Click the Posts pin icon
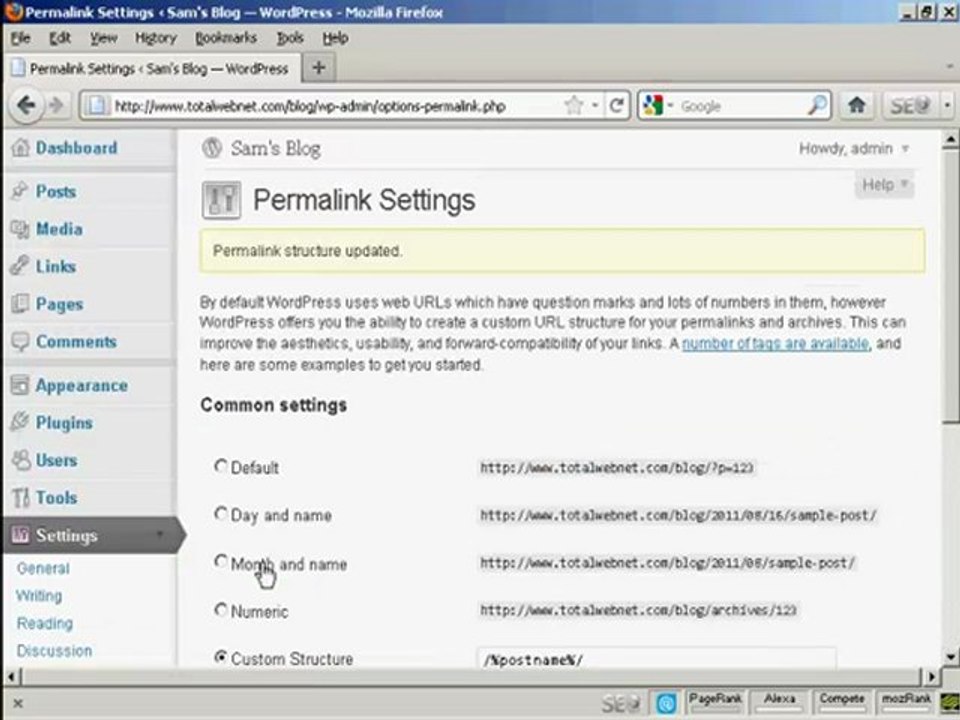This screenshot has width=960, height=720. pos(20,191)
